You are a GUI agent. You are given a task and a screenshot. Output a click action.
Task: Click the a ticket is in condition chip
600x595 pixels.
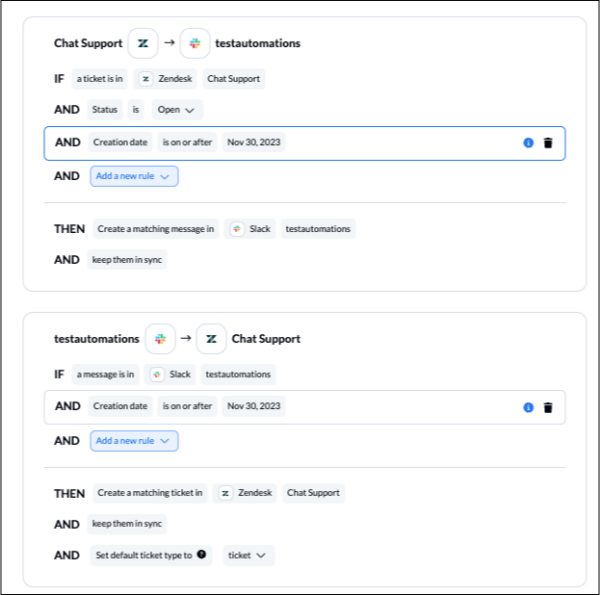point(100,78)
